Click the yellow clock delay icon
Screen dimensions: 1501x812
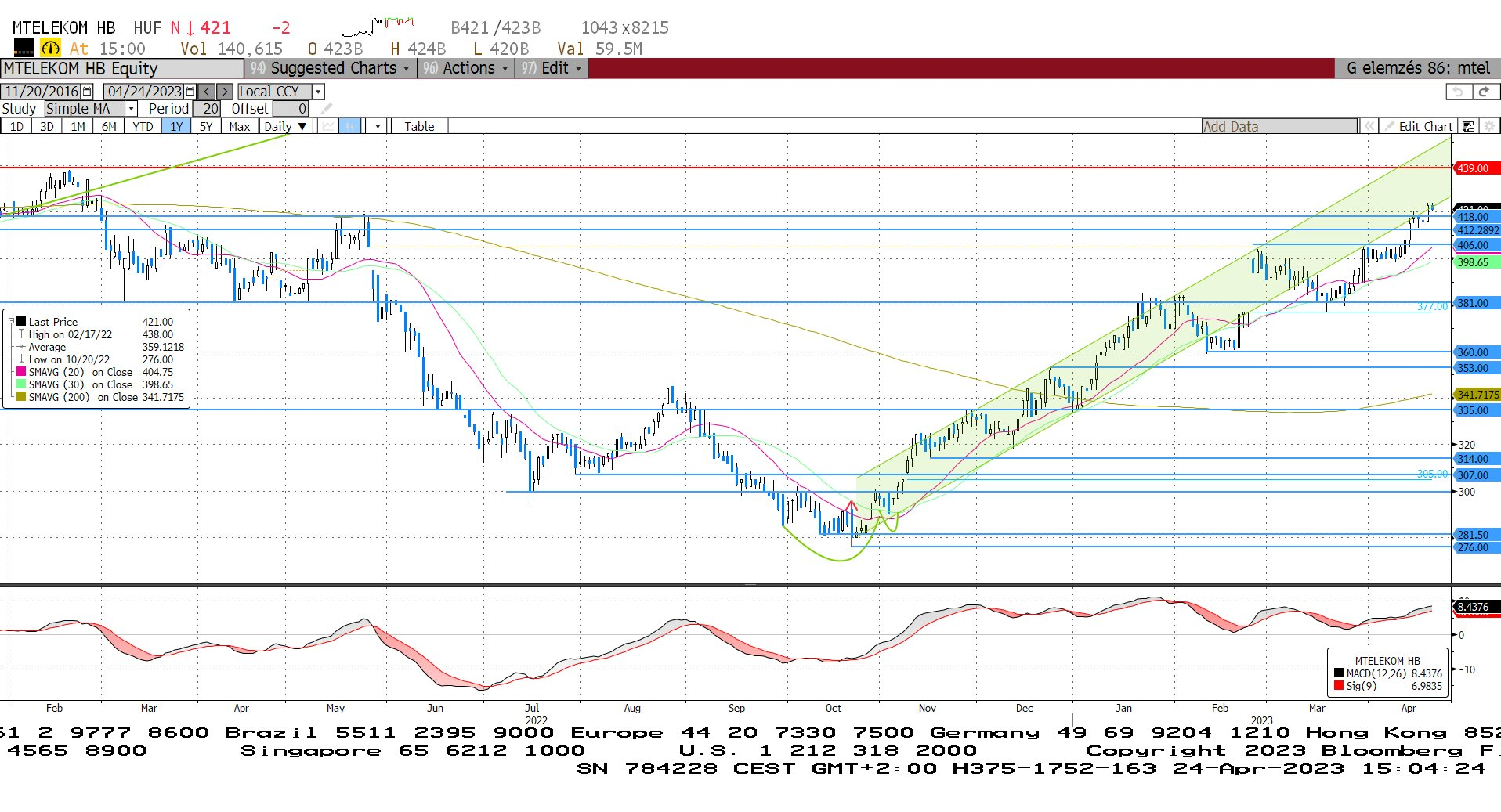point(50,48)
